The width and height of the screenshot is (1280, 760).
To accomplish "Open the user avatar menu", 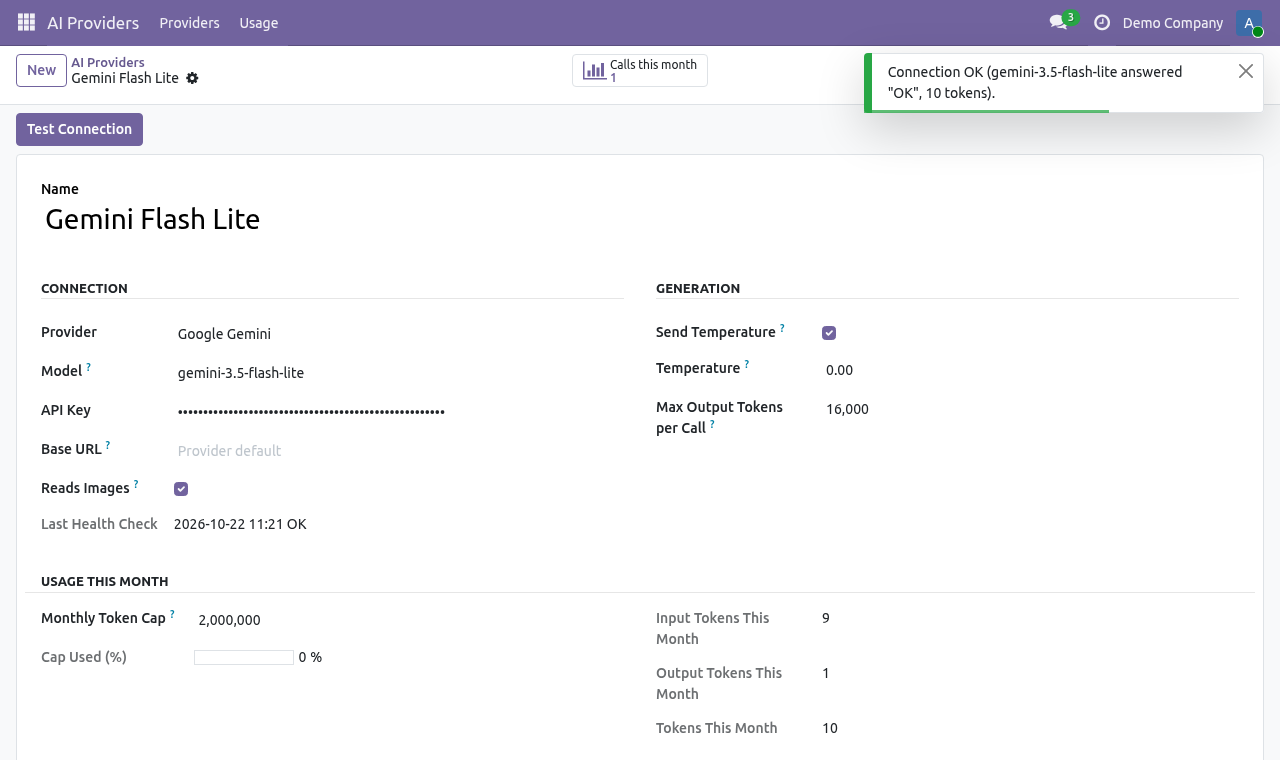I will point(1249,23).
